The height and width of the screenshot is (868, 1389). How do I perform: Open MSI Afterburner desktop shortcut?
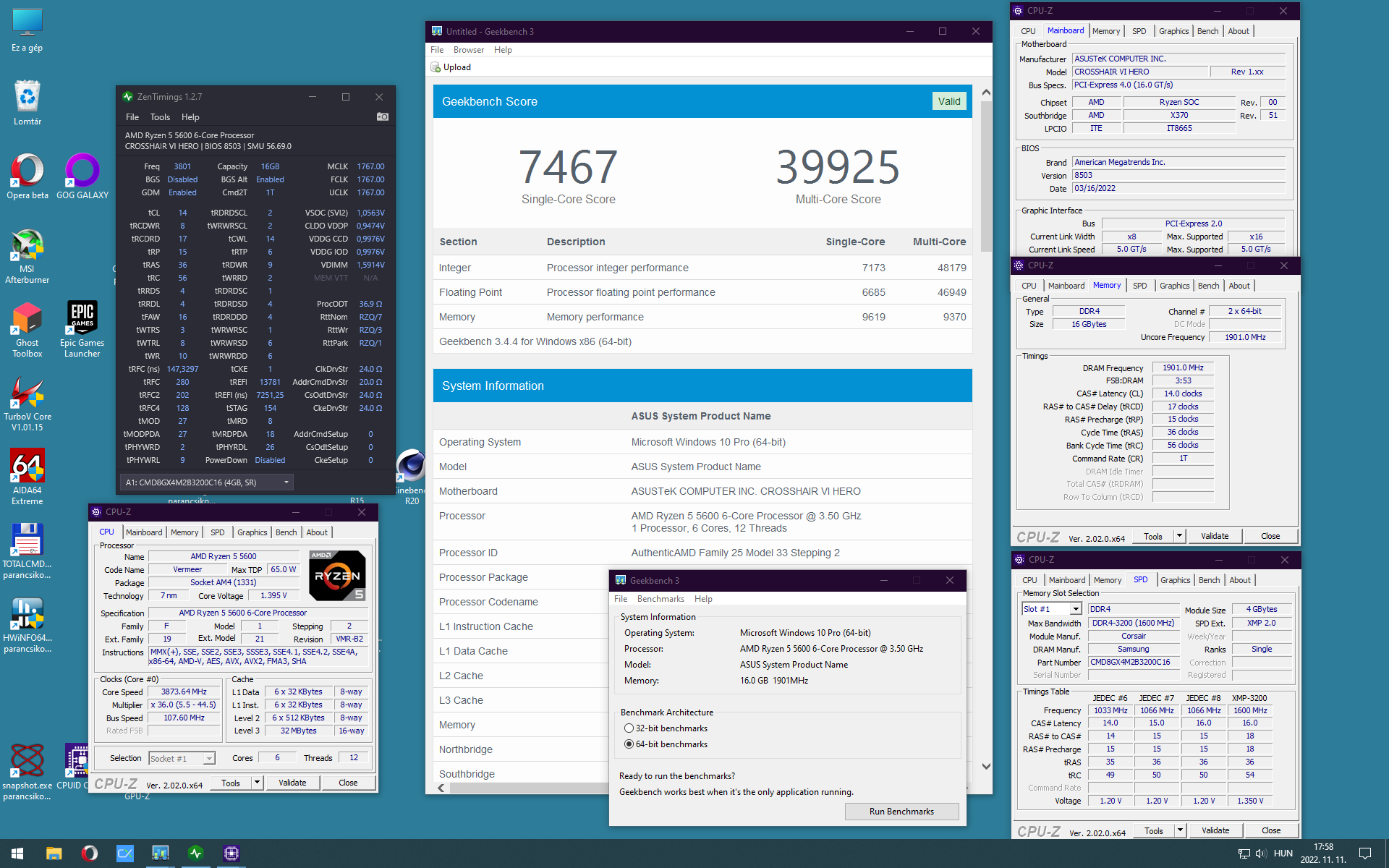point(27,256)
